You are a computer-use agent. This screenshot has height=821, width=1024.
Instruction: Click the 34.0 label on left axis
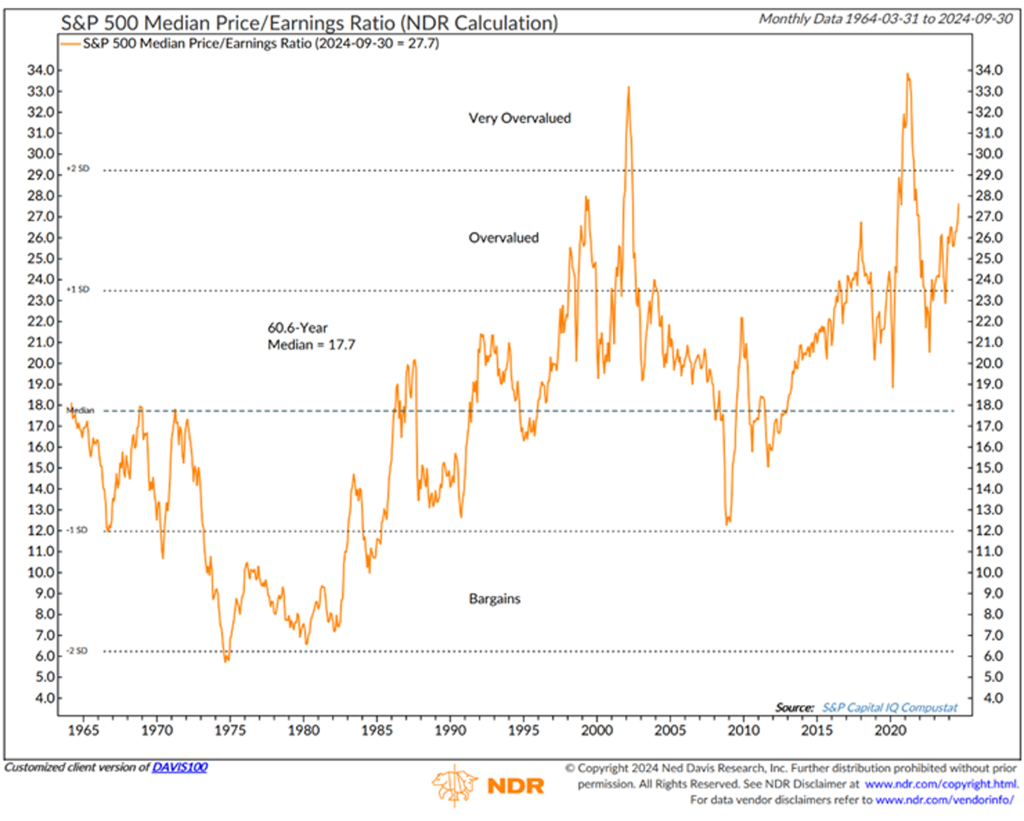pyautogui.click(x=40, y=70)
